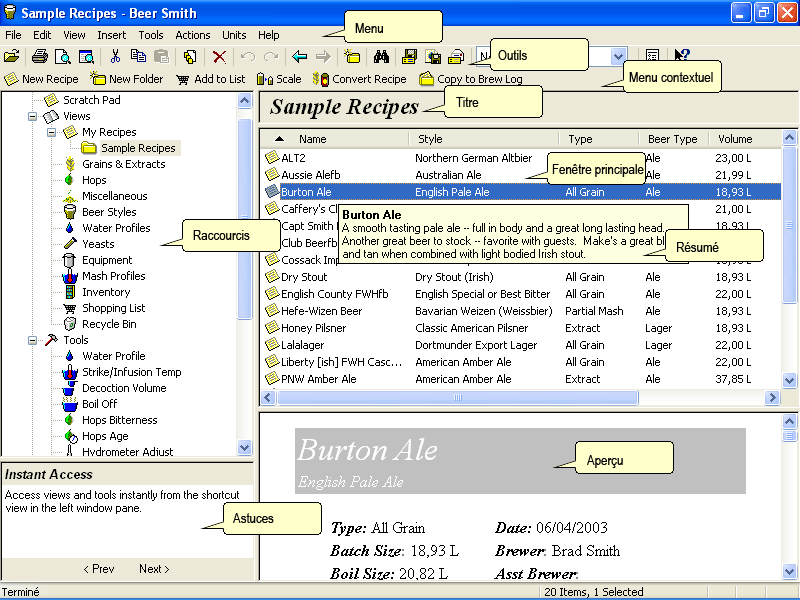Screen dimensions: 800x600
Task: Click the hop cone icon beside Hops Age
Action: click(70, 436)
